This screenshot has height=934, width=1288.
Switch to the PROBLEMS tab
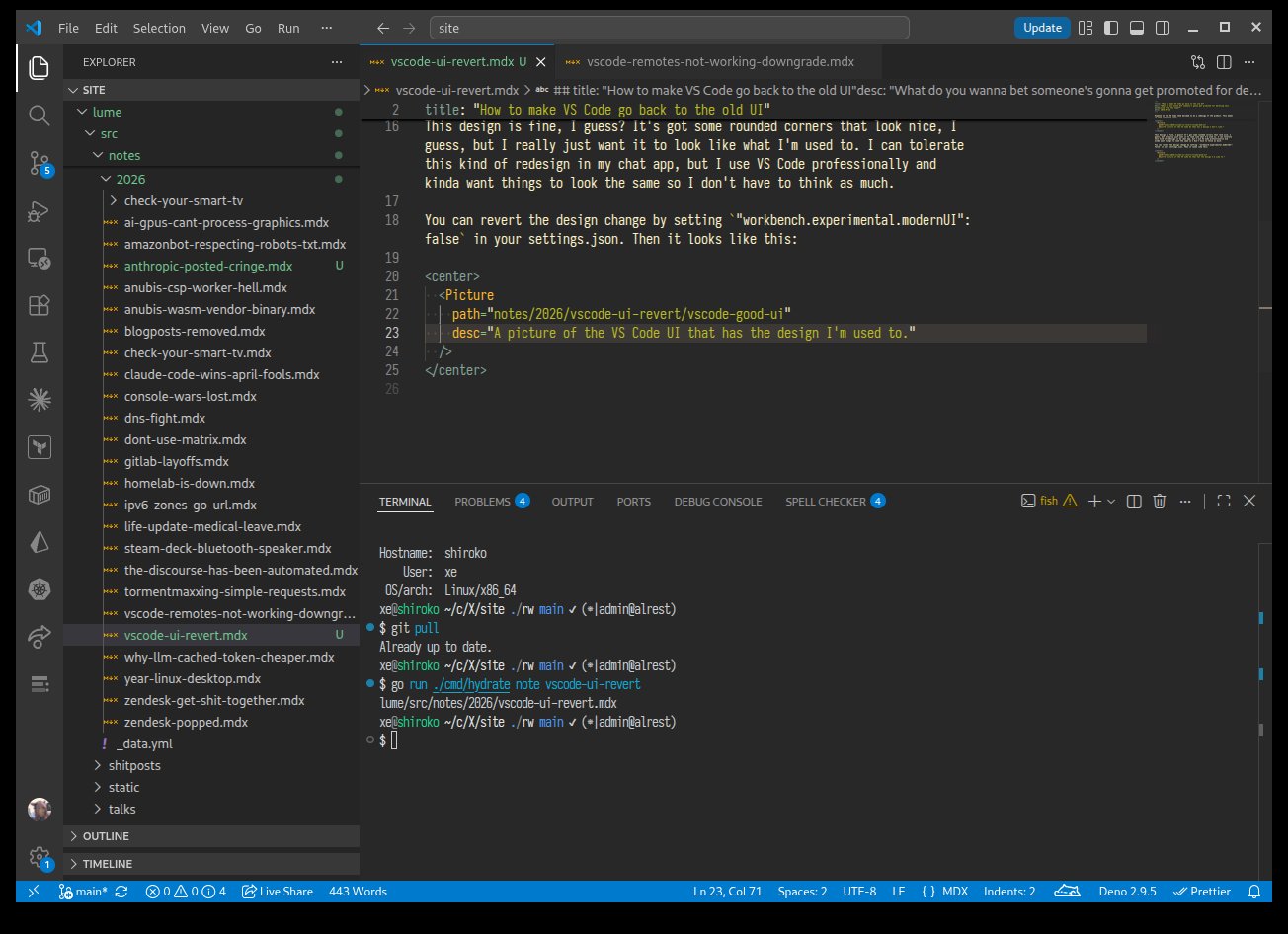click(x=492, y=502)
